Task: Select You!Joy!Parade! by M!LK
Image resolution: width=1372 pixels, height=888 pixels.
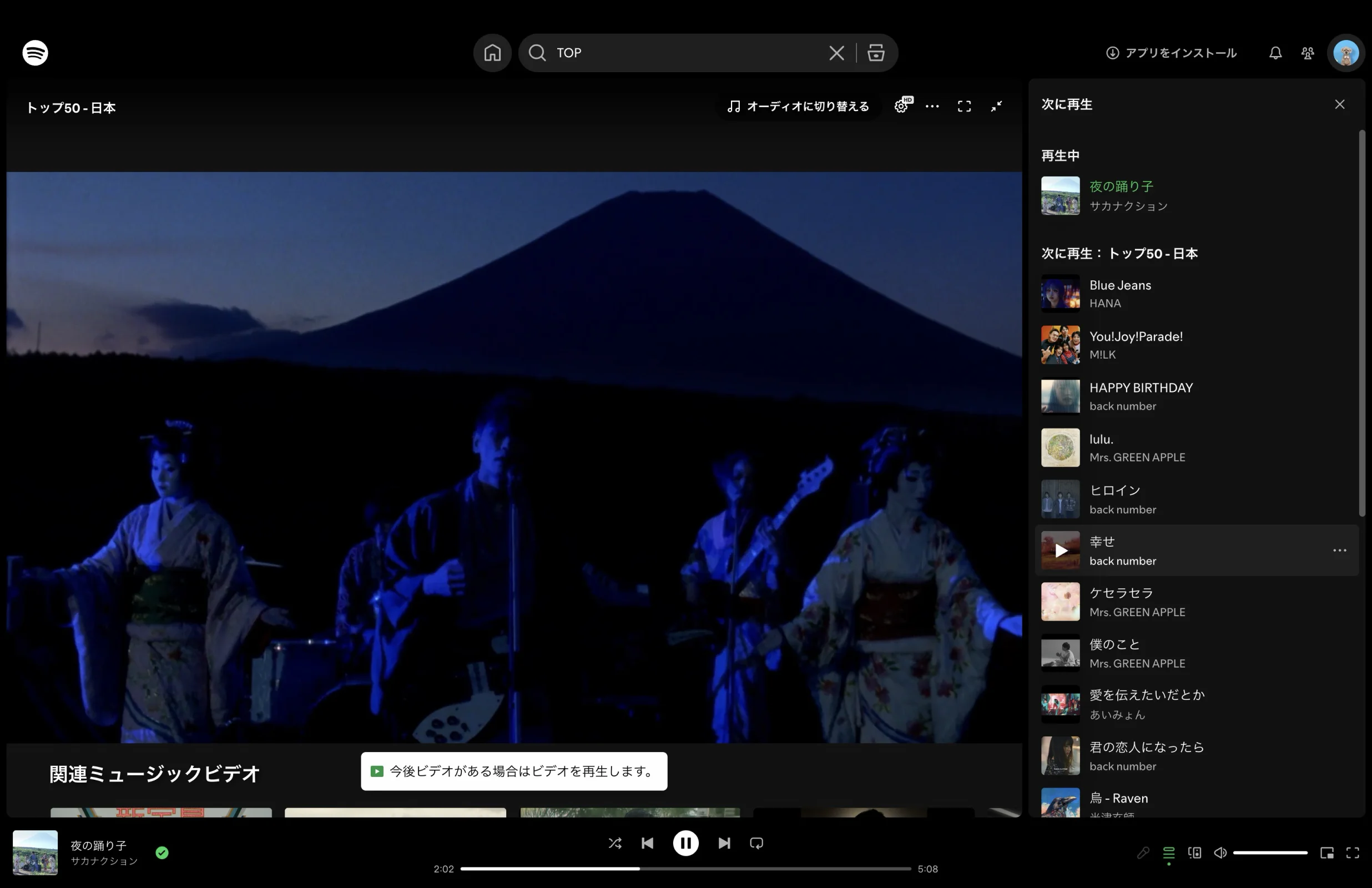Action: (1196, 345)
